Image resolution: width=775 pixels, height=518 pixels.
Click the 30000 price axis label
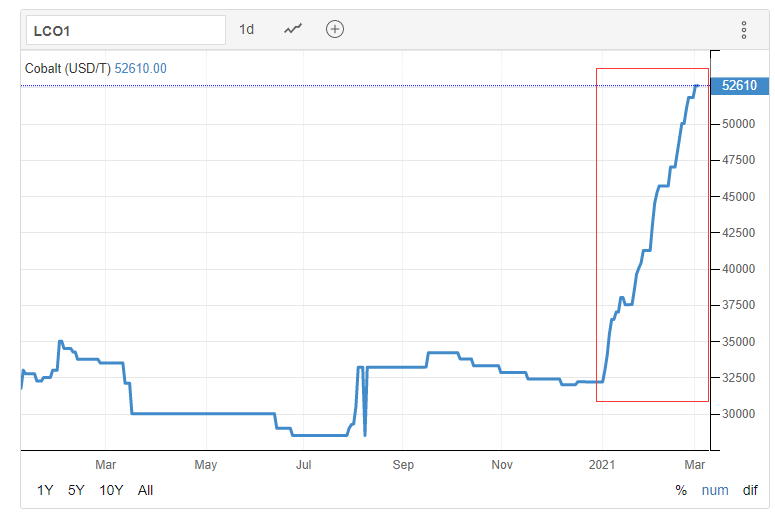tap(738, 414)
